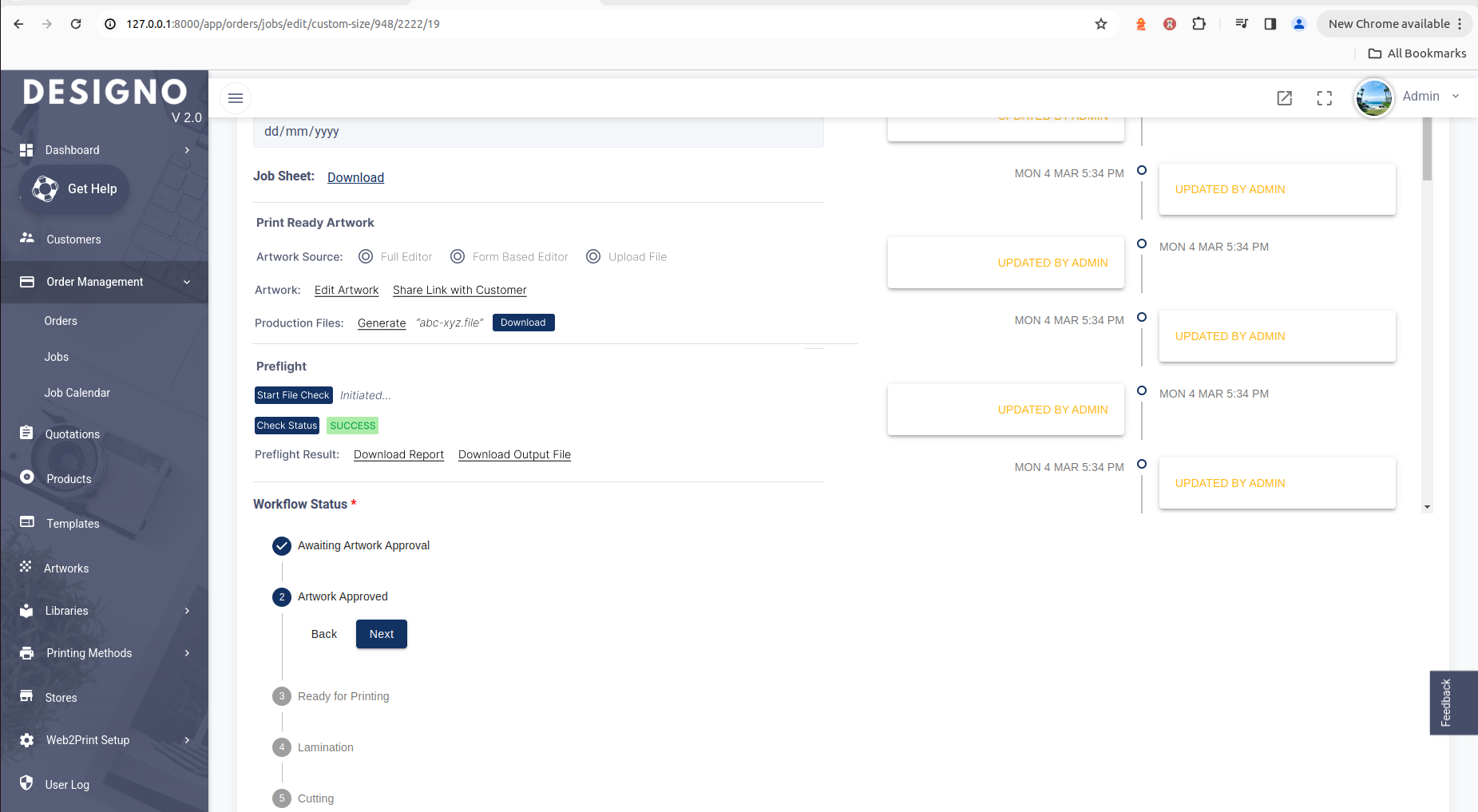Click the Edit Artwork link
This screenshot has width=1478, height=812.
(347, 290)
